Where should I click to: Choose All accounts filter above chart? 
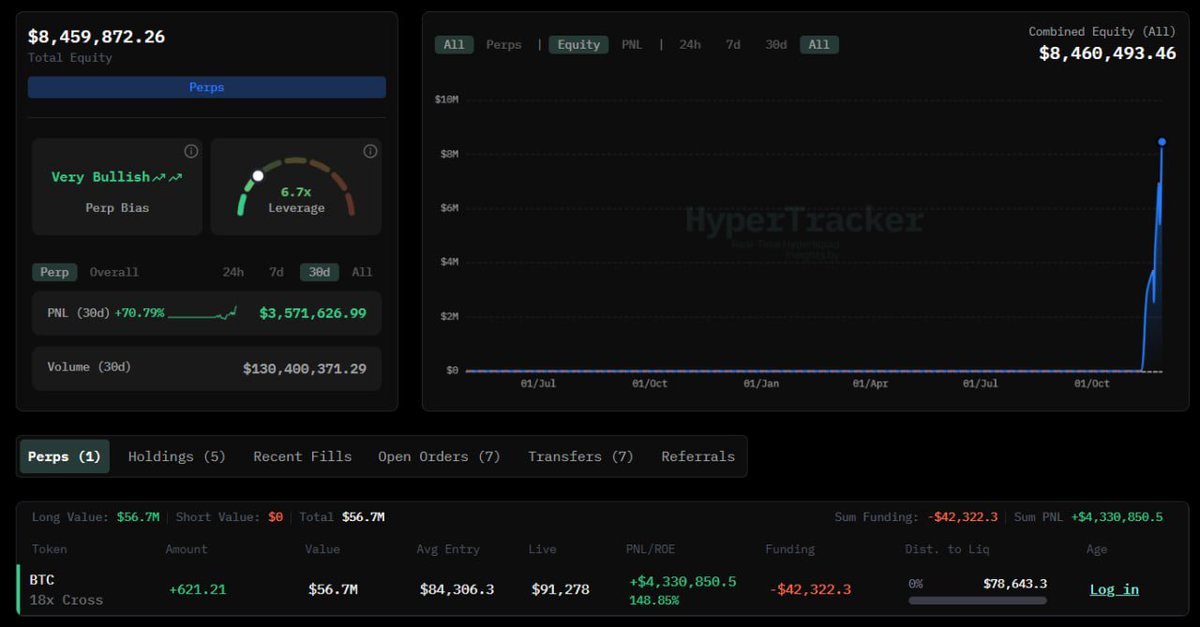pos(454,45)
